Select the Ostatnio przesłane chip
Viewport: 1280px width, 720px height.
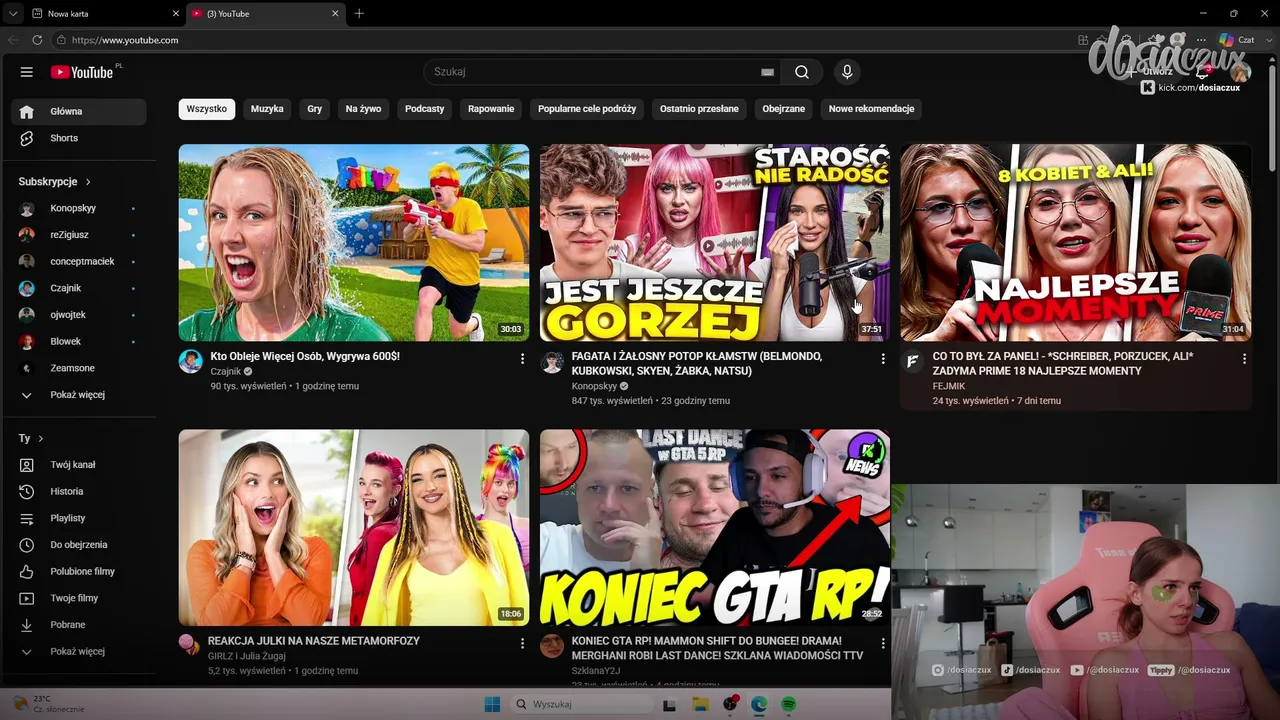click(x=699, y=109)
